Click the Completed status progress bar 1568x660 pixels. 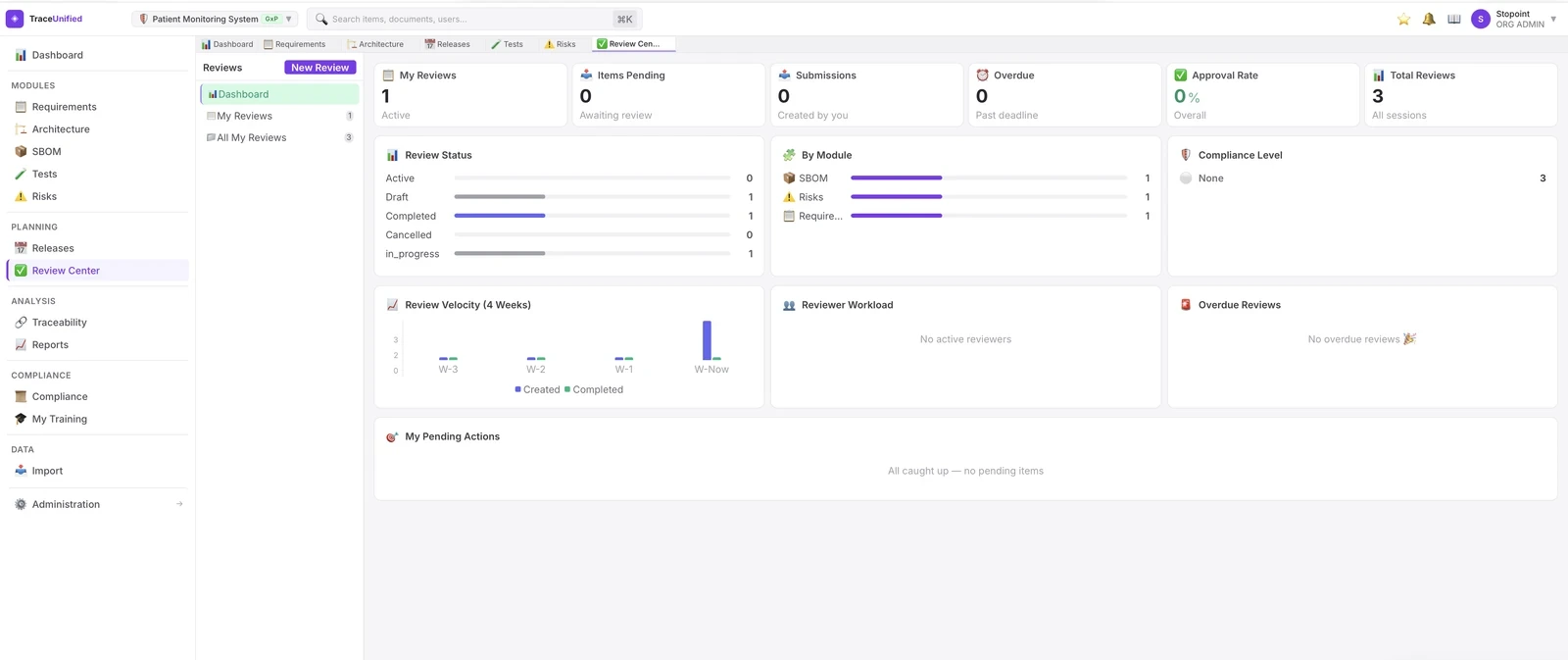pos(593,216)
